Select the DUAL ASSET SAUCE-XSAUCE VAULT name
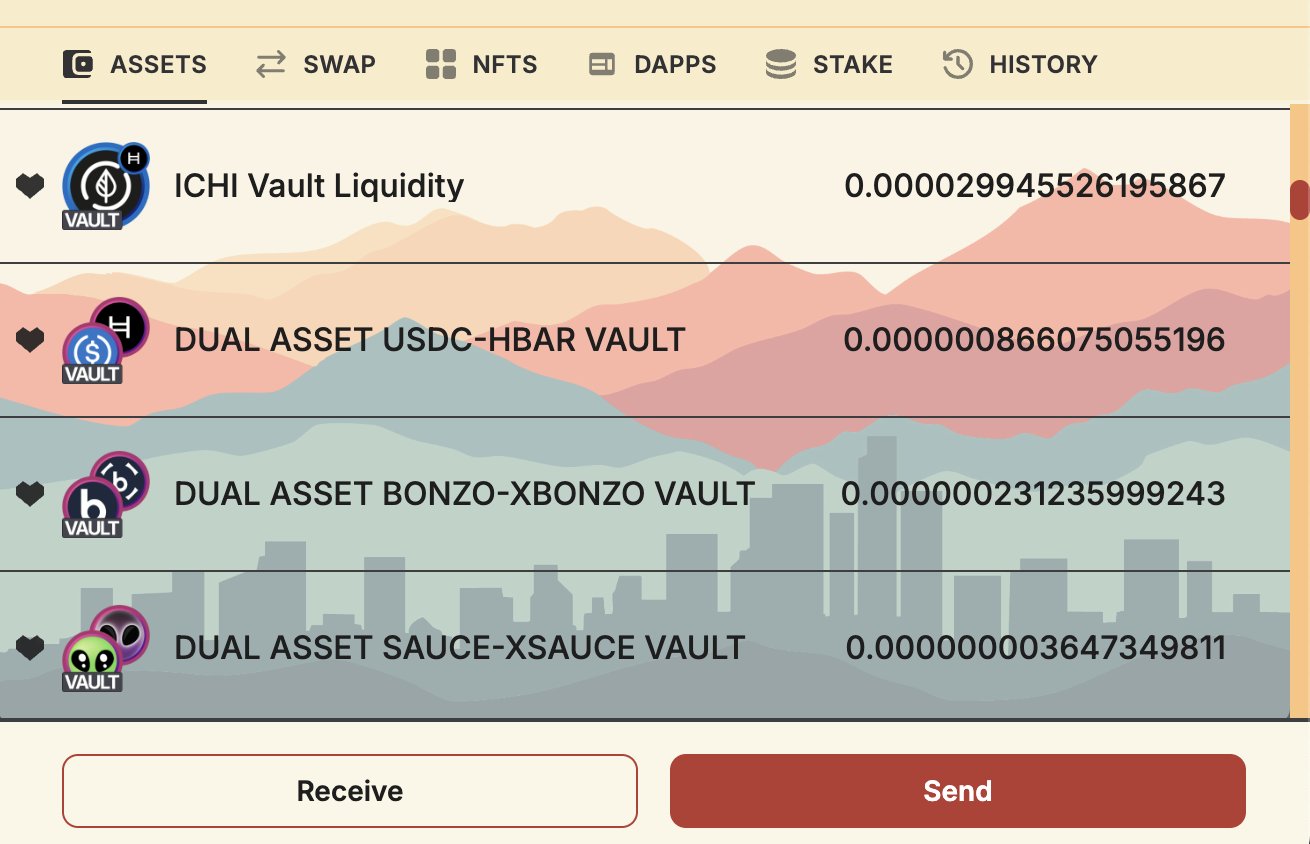The image size is (1310, 844). (x=459, y=648)
